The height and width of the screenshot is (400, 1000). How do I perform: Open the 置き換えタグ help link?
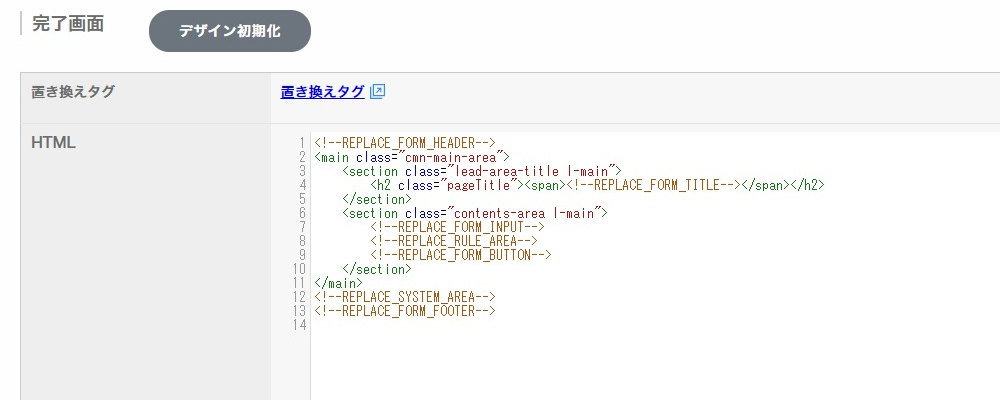click(322, 92)
